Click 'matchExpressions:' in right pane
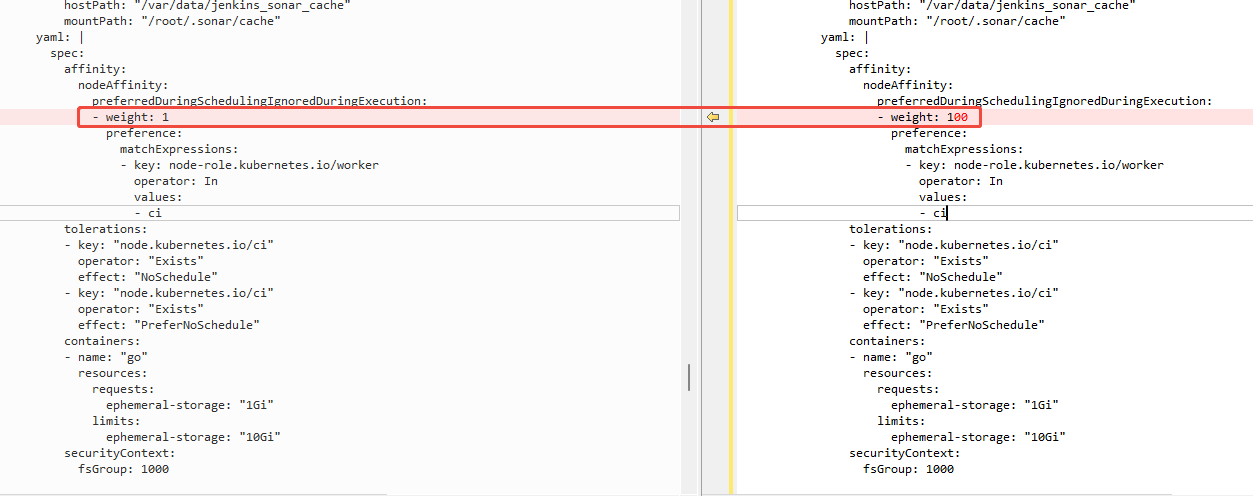The width and height of the screenshot is (1253, 496). (x=964, y=149)
